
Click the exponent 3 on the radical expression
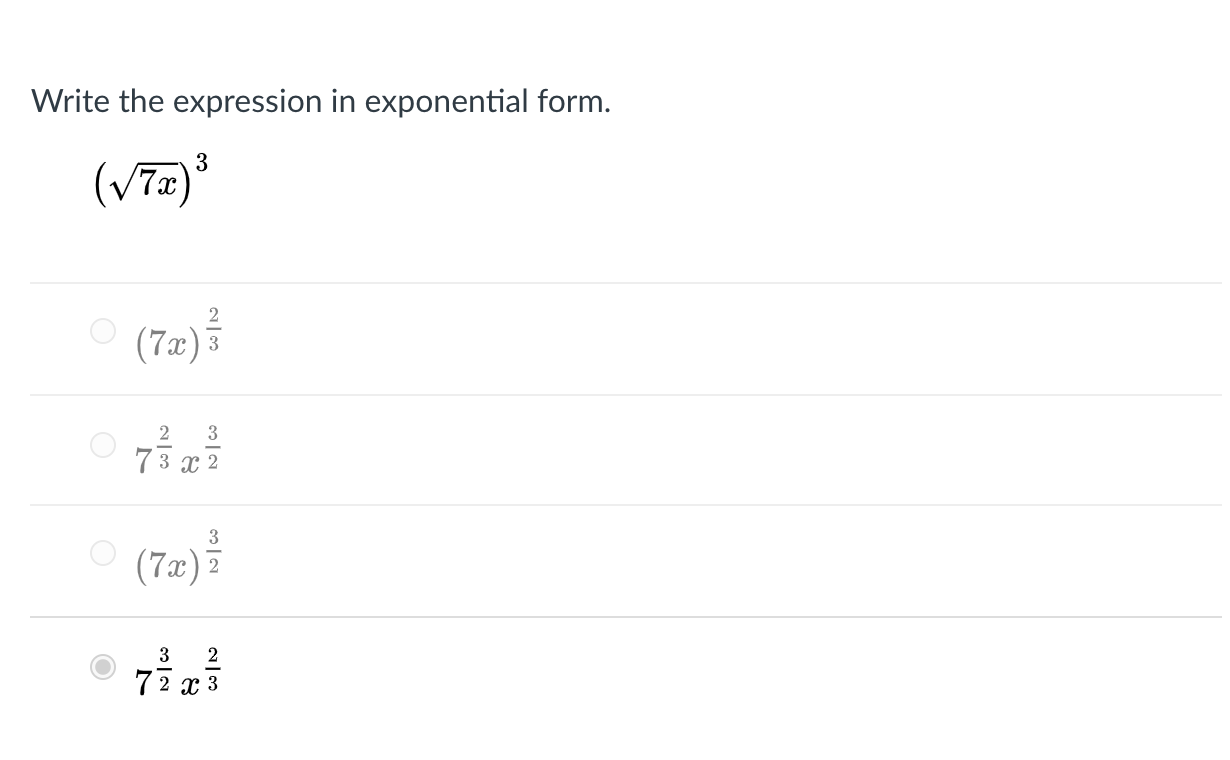tap(202, 161)
